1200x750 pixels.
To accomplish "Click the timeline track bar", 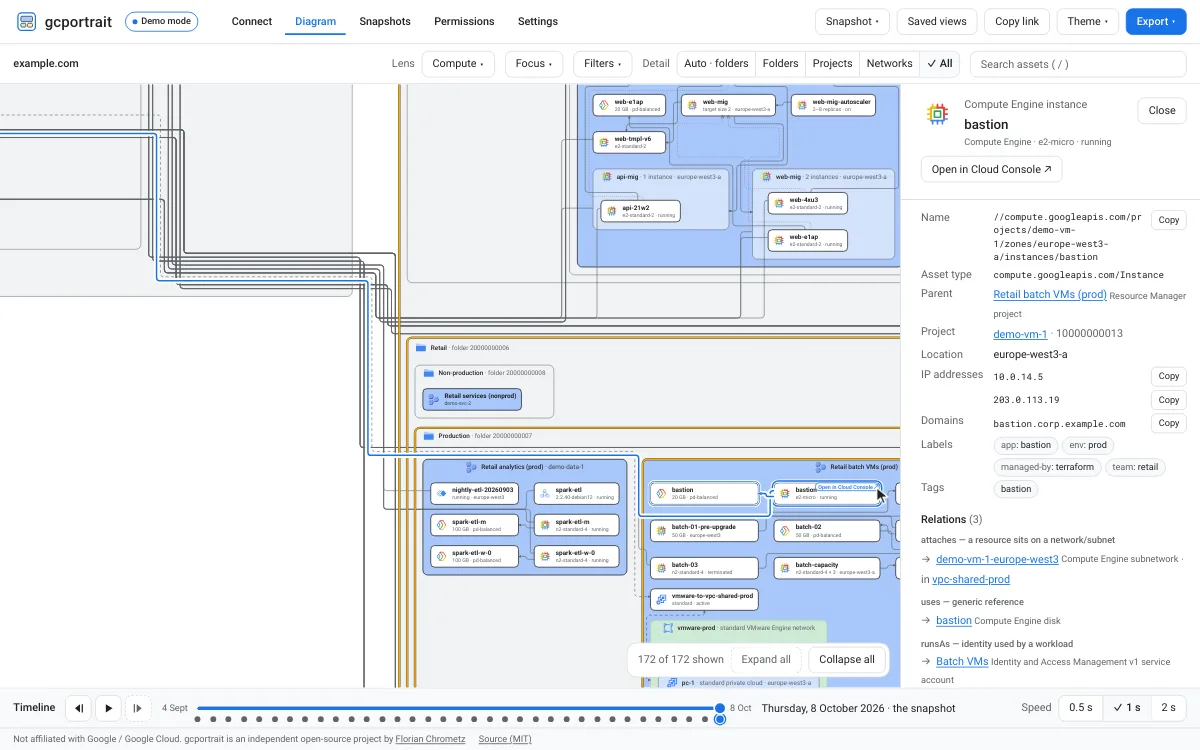I will point(458,708).
